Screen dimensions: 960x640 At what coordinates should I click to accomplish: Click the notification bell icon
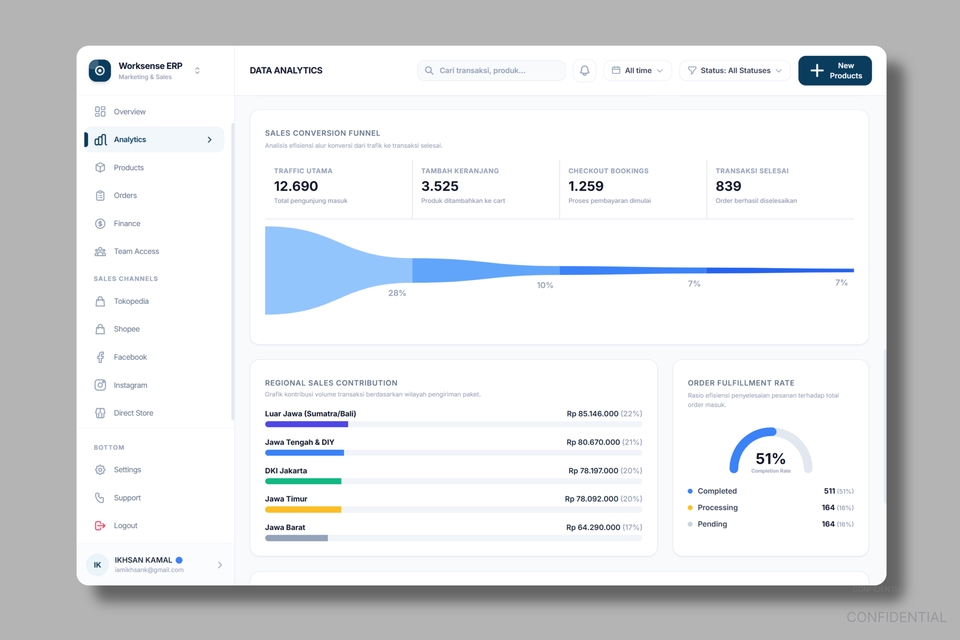pos(584,70)
